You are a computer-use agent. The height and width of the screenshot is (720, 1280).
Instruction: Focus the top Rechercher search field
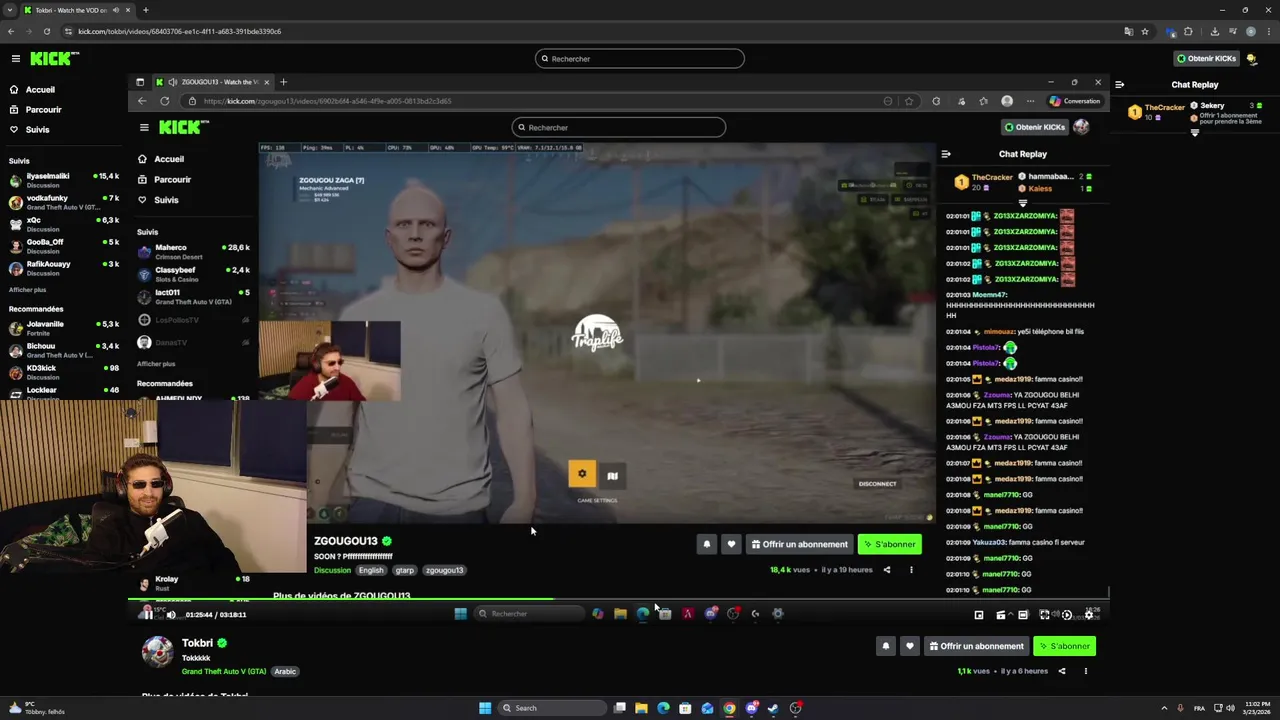[640, 59]
